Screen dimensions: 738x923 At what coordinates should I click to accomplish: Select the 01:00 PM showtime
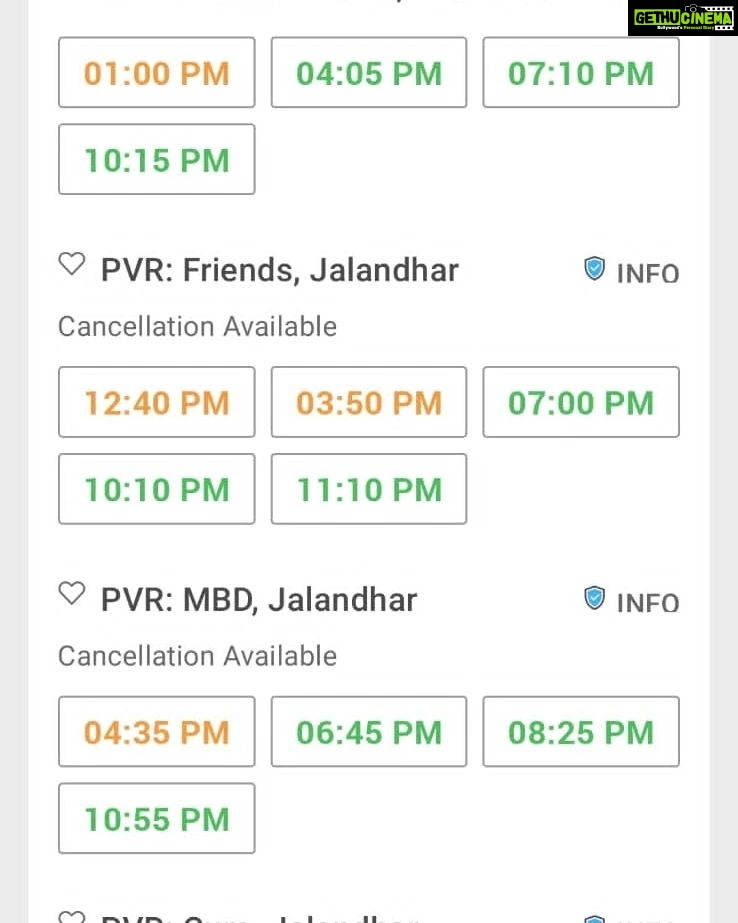tap(157, 72)
